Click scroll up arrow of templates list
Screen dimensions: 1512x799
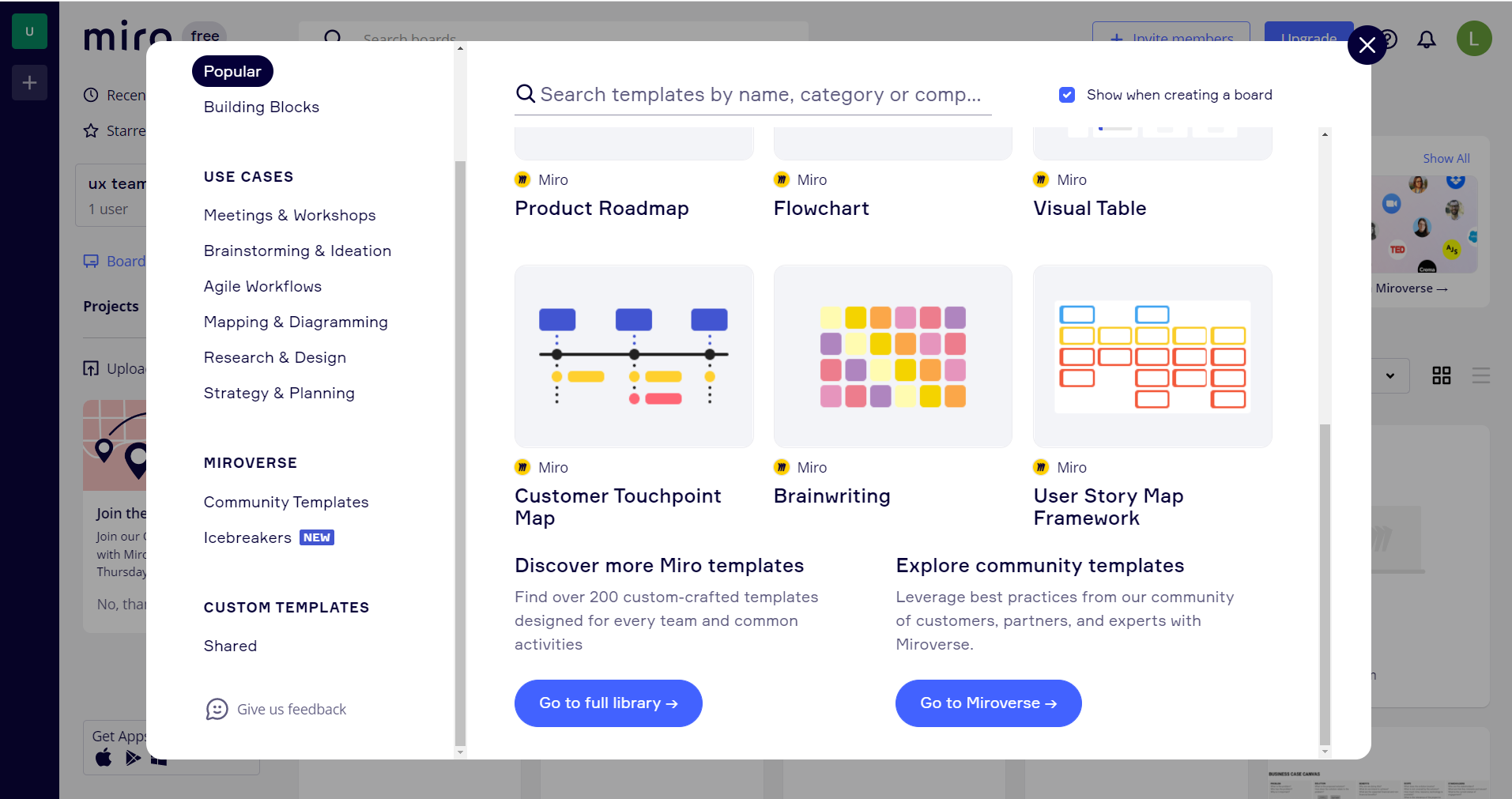pos(1325,134)
